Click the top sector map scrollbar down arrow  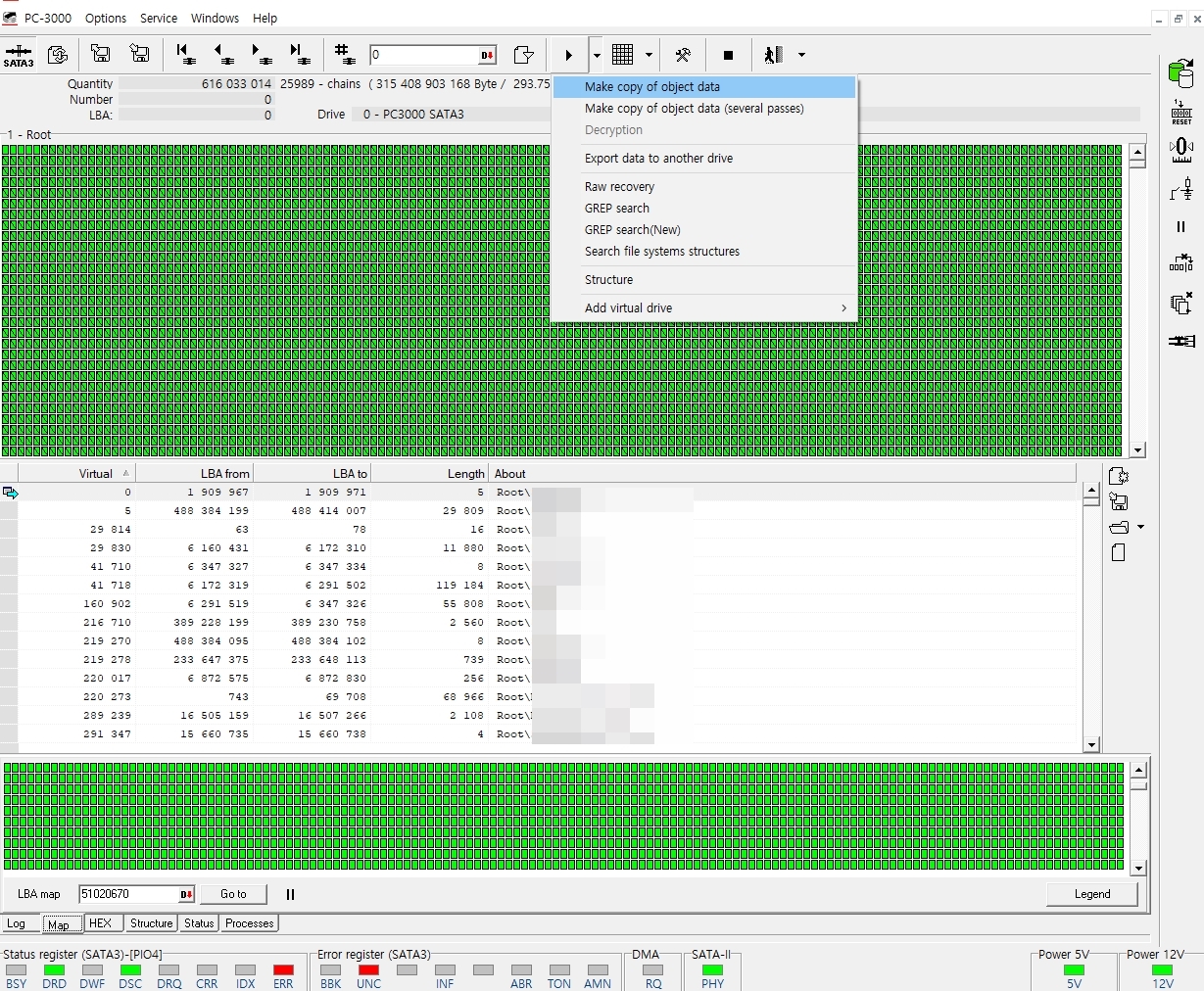[x=1137, y=450]
